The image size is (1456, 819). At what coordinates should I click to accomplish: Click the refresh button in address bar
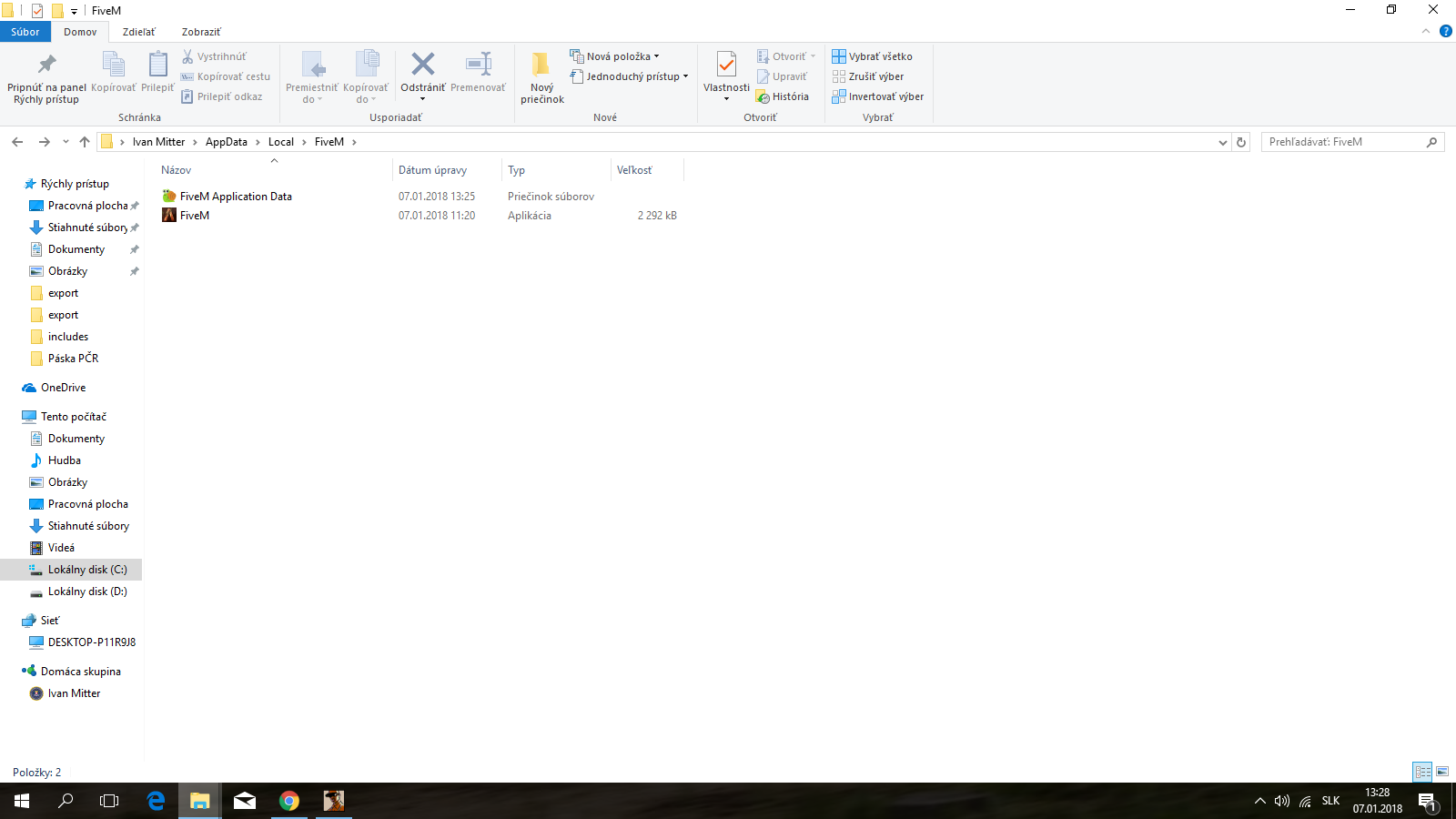1240,142
